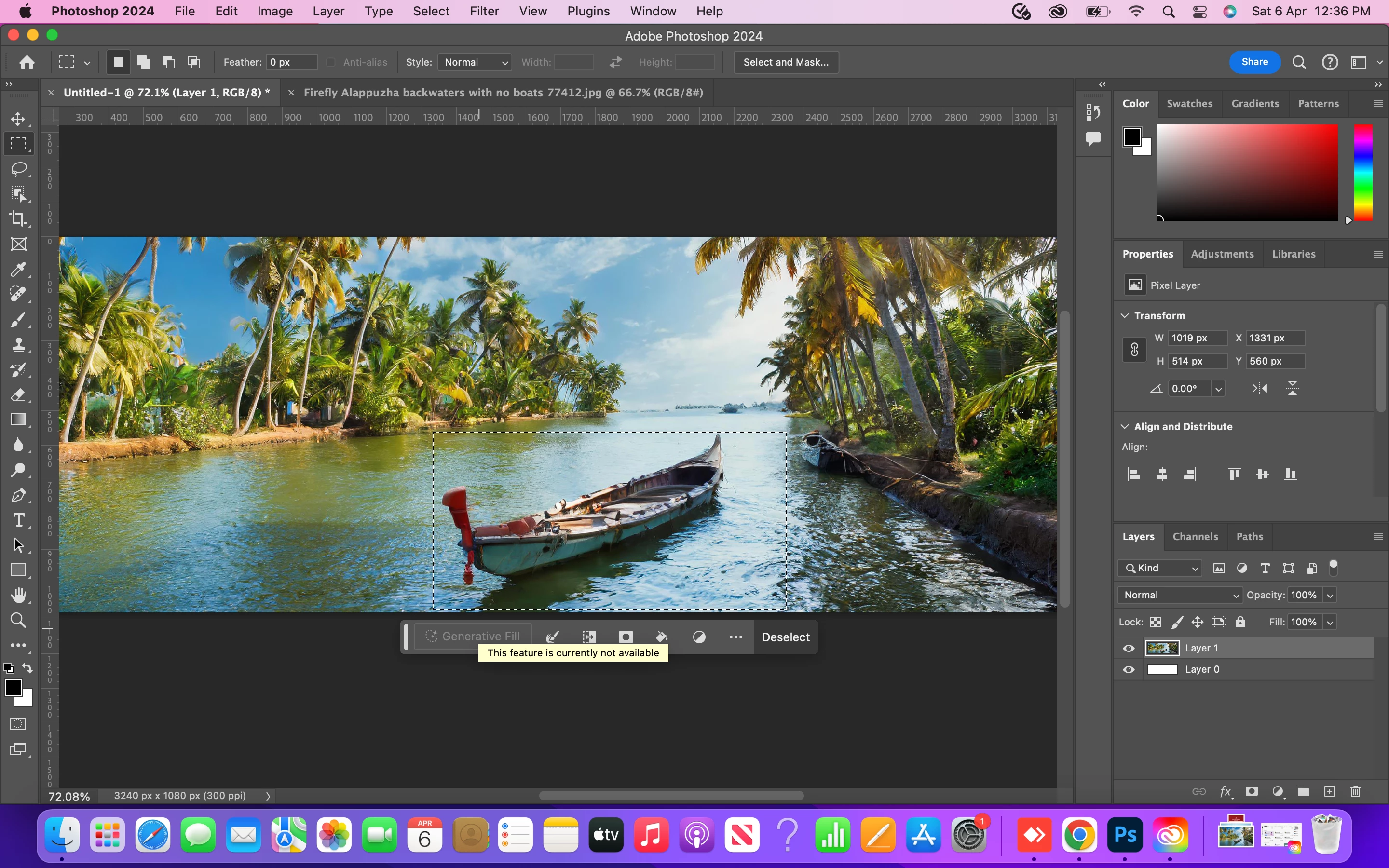Open the Style dropdown set to Normal
1389x868 pixels.
click(475, 62)
